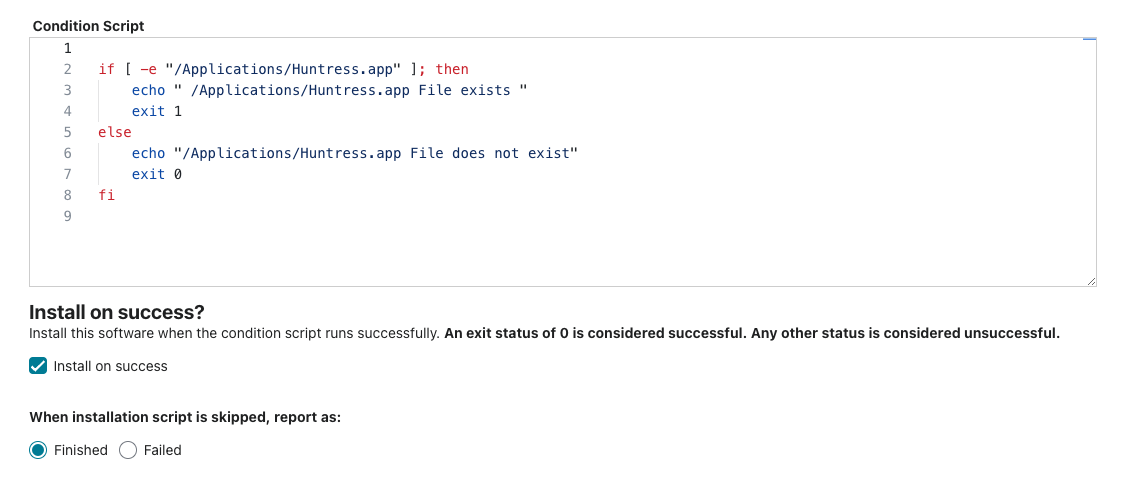The width and height of the screenshot is (1121, 480).
Task: Click line number 8 beside fi
Action: coord(68,195)
